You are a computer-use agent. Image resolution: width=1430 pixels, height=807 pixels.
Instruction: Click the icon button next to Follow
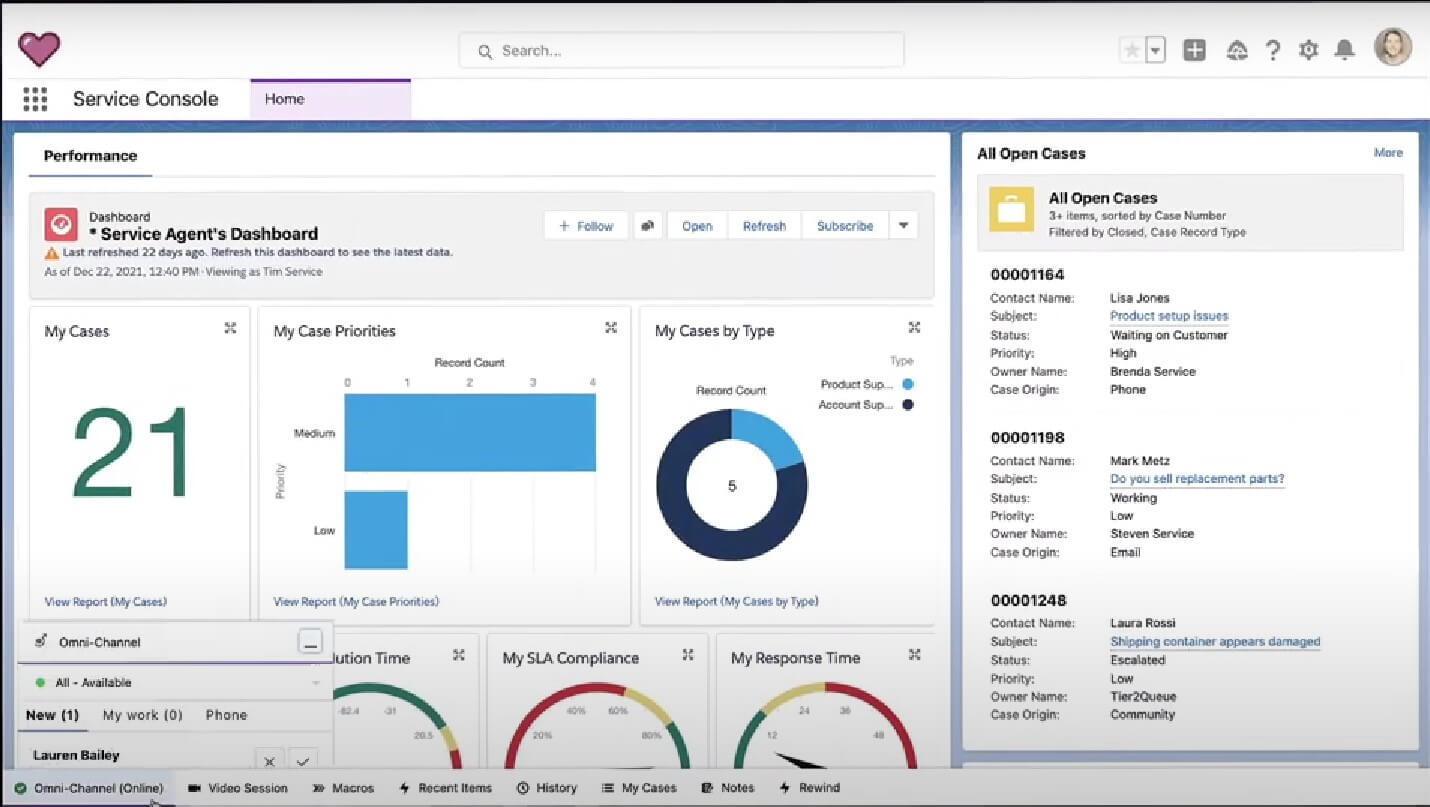(x=647, y=226)
